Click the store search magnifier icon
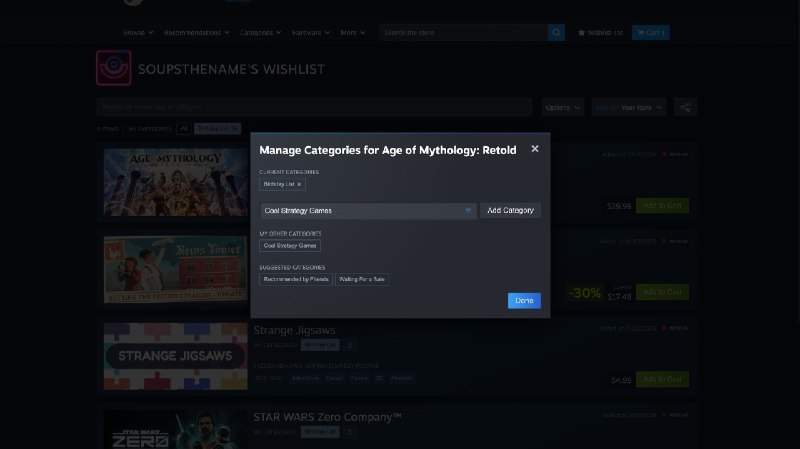The height and width of the screenshot is (449, 800). click(556, 33)
